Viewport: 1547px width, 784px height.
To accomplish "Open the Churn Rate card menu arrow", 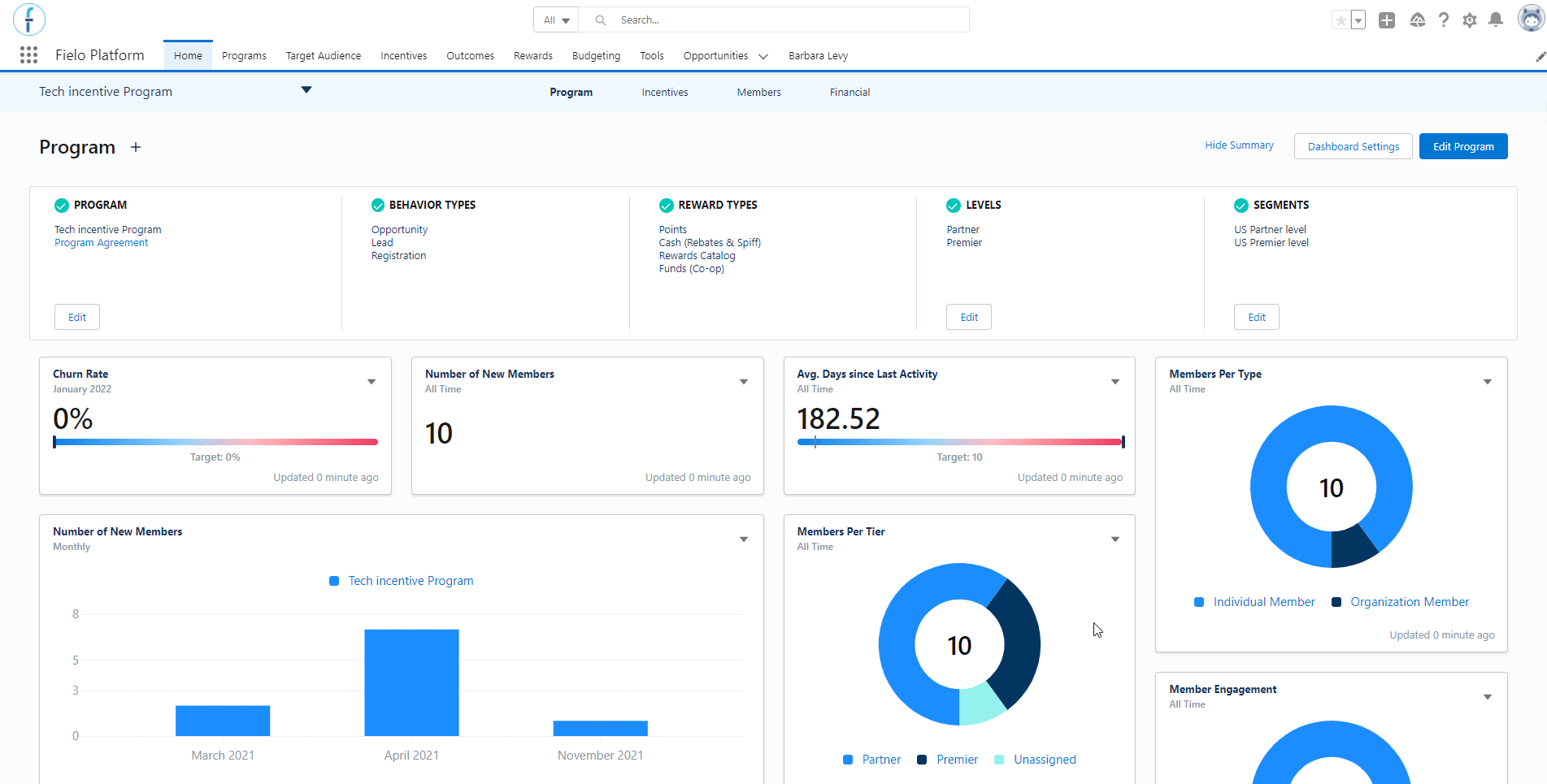I will coord(372,382).
